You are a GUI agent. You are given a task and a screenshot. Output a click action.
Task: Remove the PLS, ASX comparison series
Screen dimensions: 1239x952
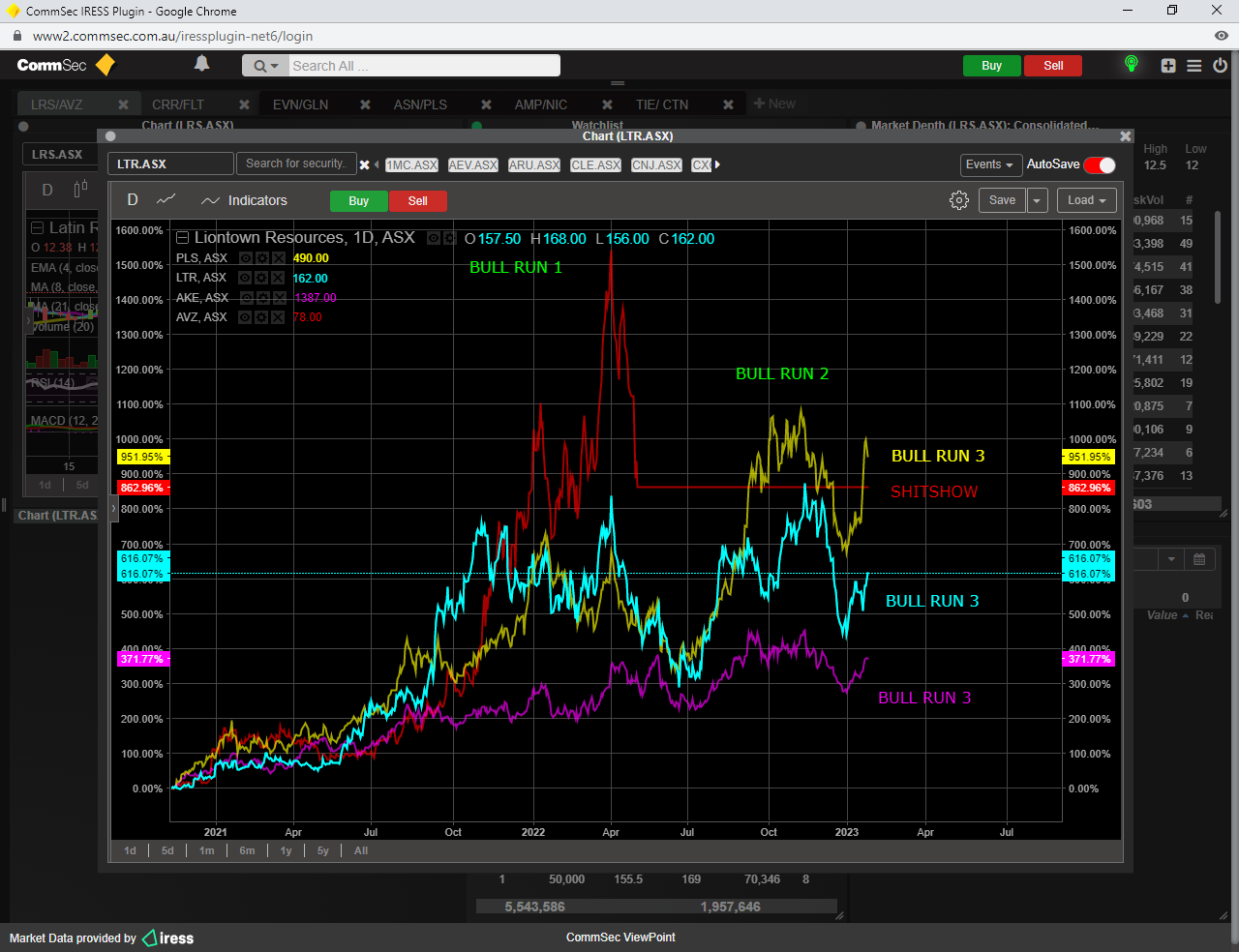[278, 258]
